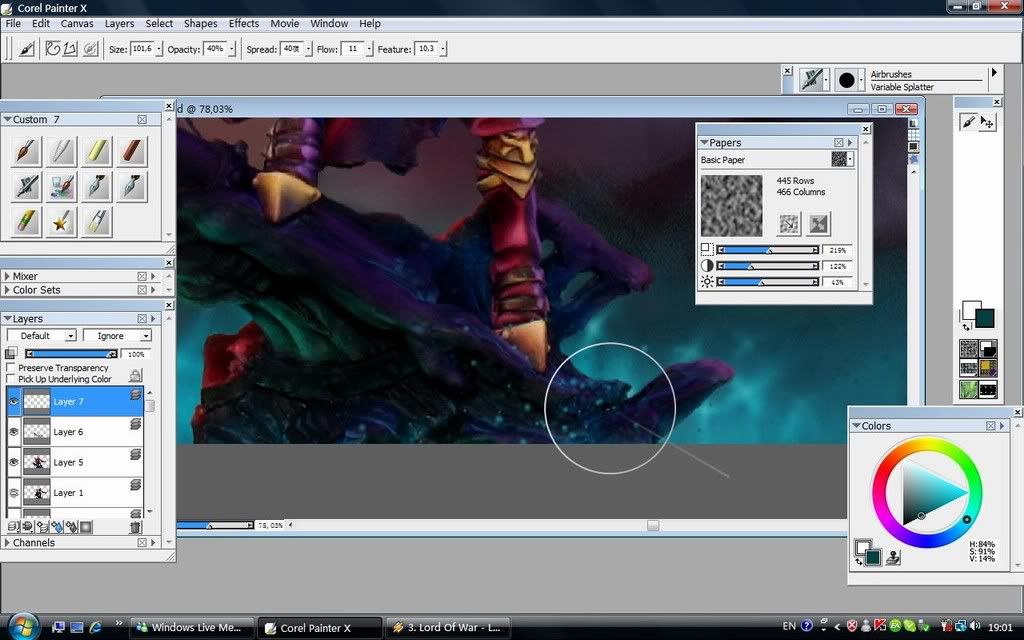
Task: Select the Brush tool in the property bar
Action: [27, 49]
